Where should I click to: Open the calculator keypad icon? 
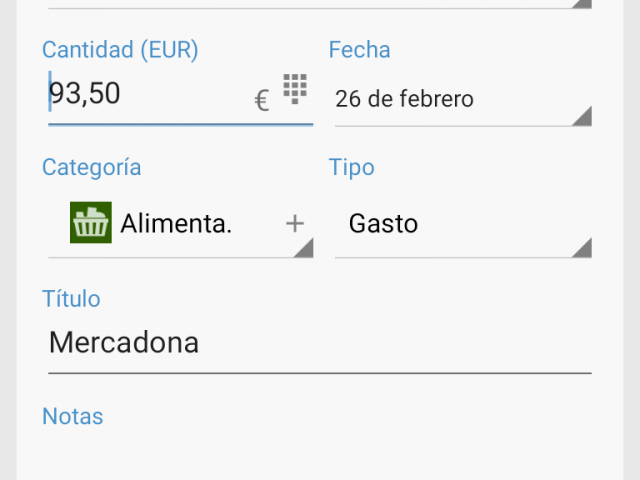tap(295, 89)
